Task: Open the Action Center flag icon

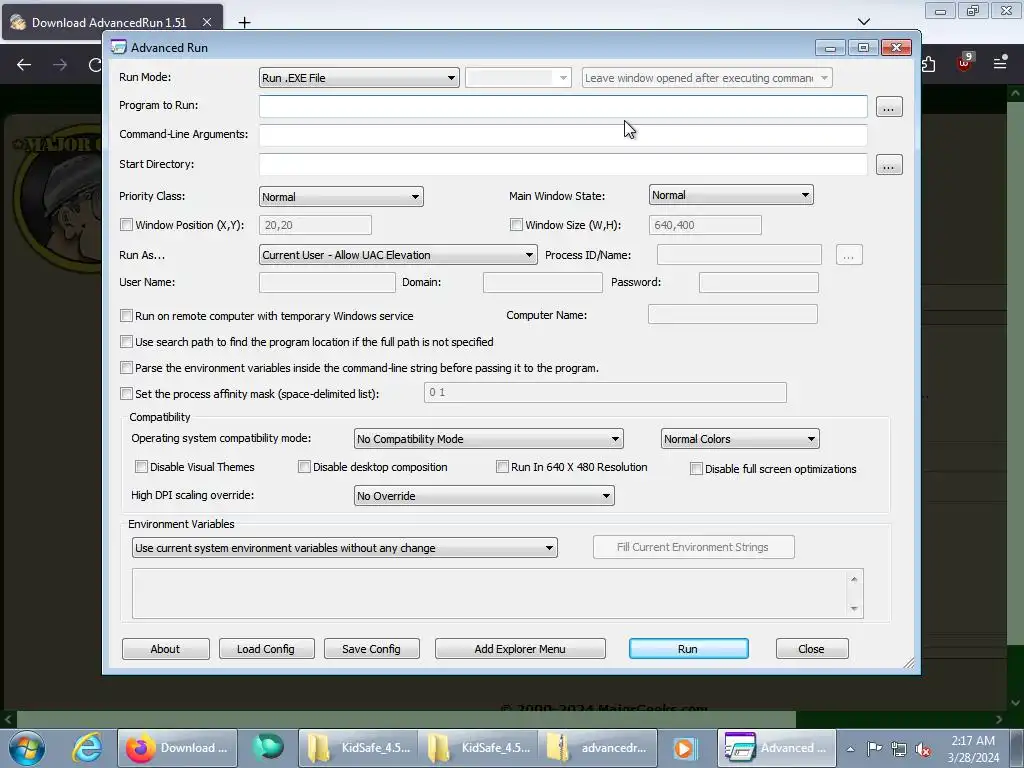Action: 874,748
